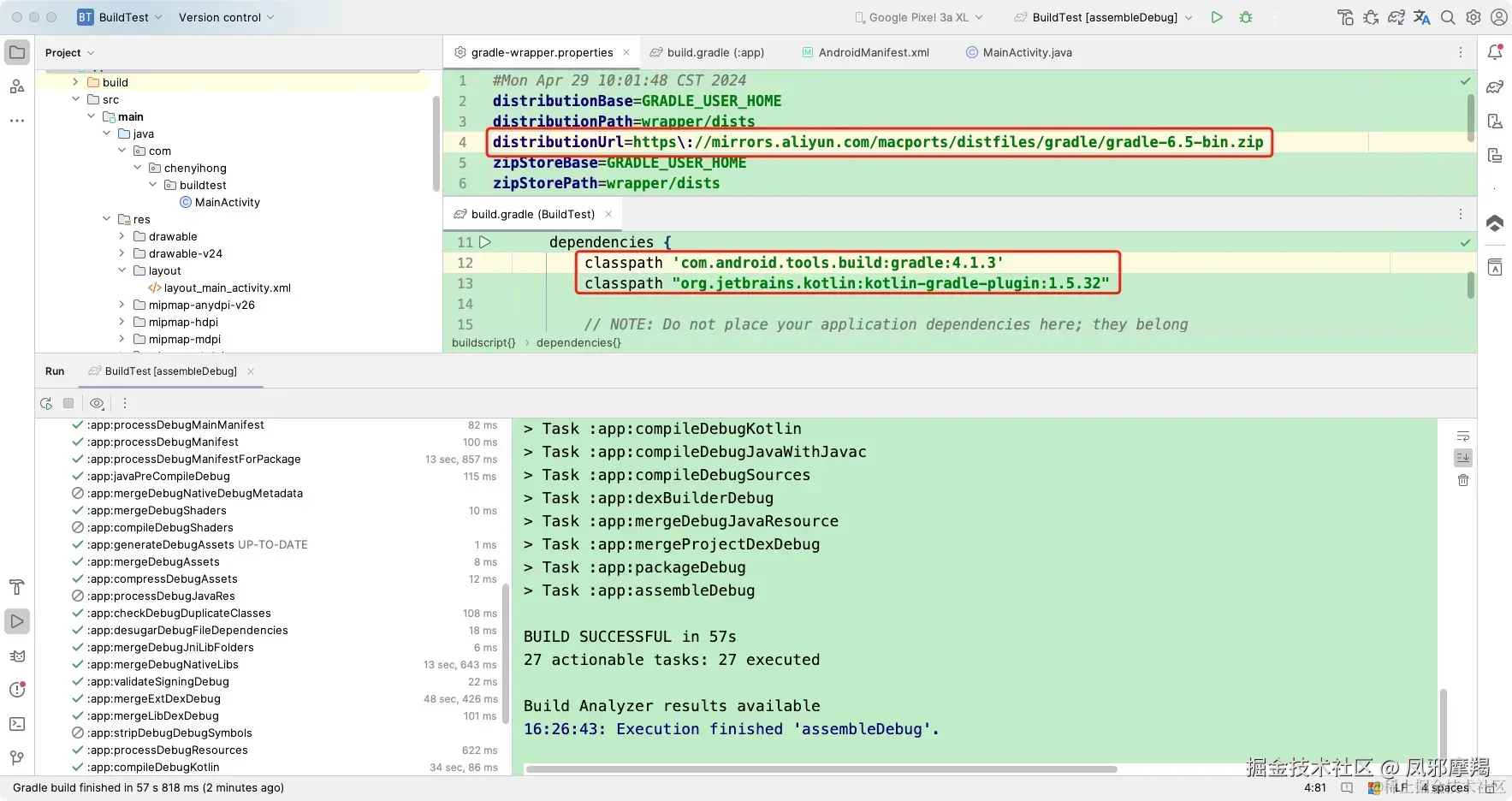Click the run gutter arrow beside line 11

tap(485, 242)
